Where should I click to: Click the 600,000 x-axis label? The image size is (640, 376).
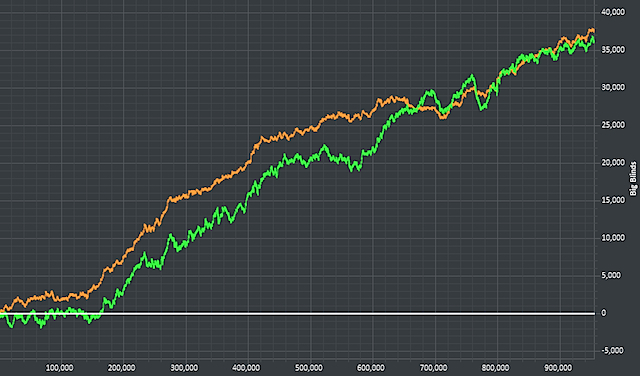click(371, 367)
